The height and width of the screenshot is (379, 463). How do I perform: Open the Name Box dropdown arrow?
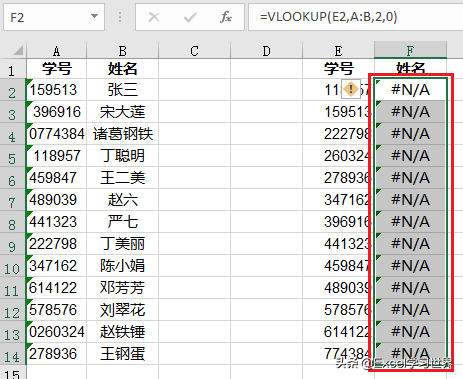coord(94,16)
